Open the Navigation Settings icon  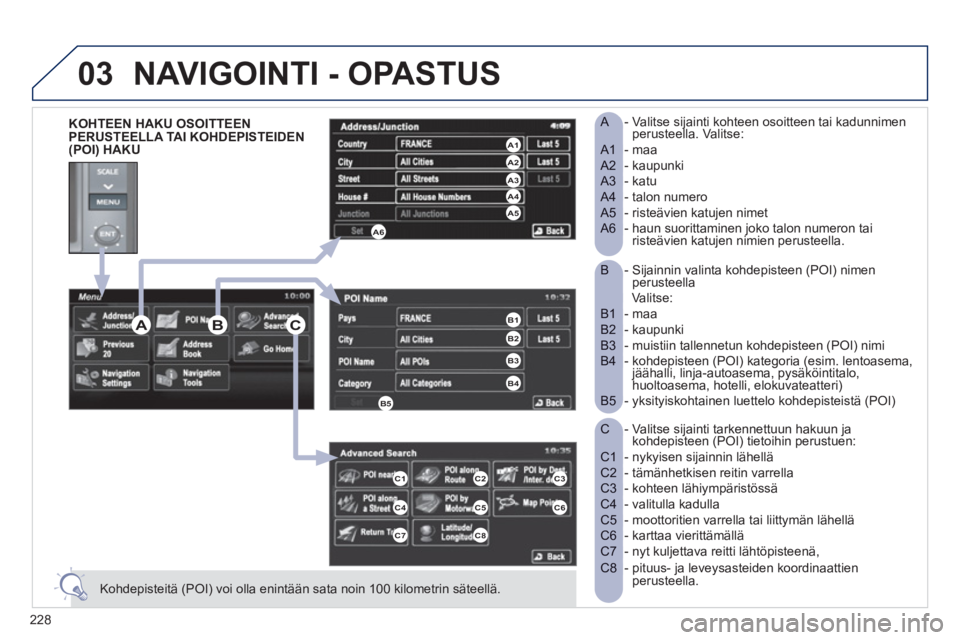point(111,378)
